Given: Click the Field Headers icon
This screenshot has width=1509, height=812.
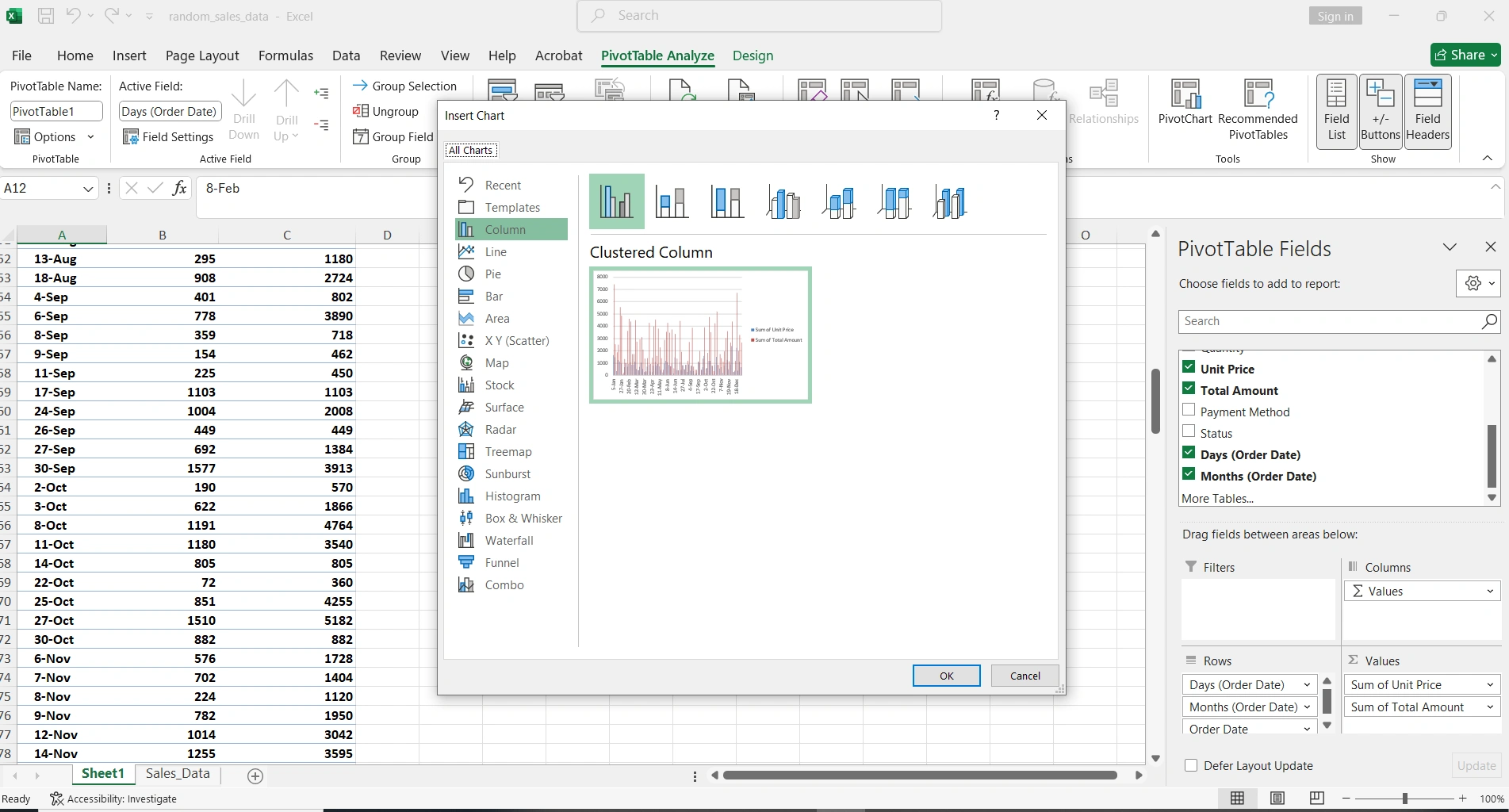Looking at the screenshot, I should coord(1427,109).
